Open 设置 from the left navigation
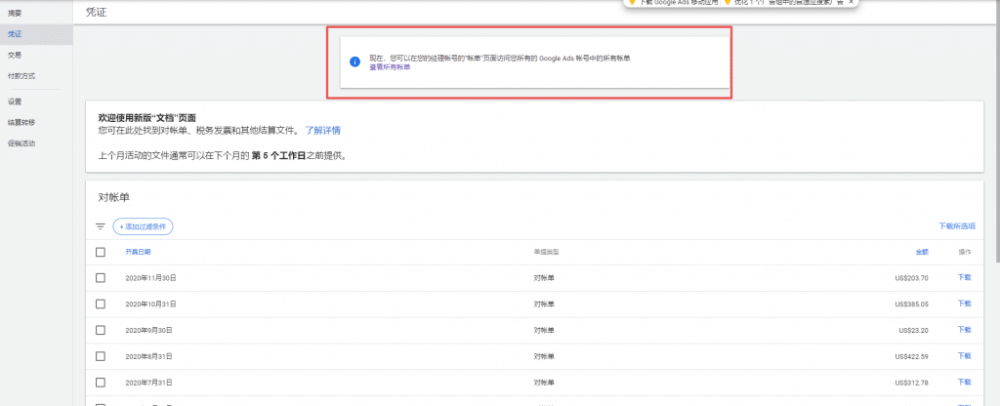Screen dimensions: 1000x406 tap(15, 102)
